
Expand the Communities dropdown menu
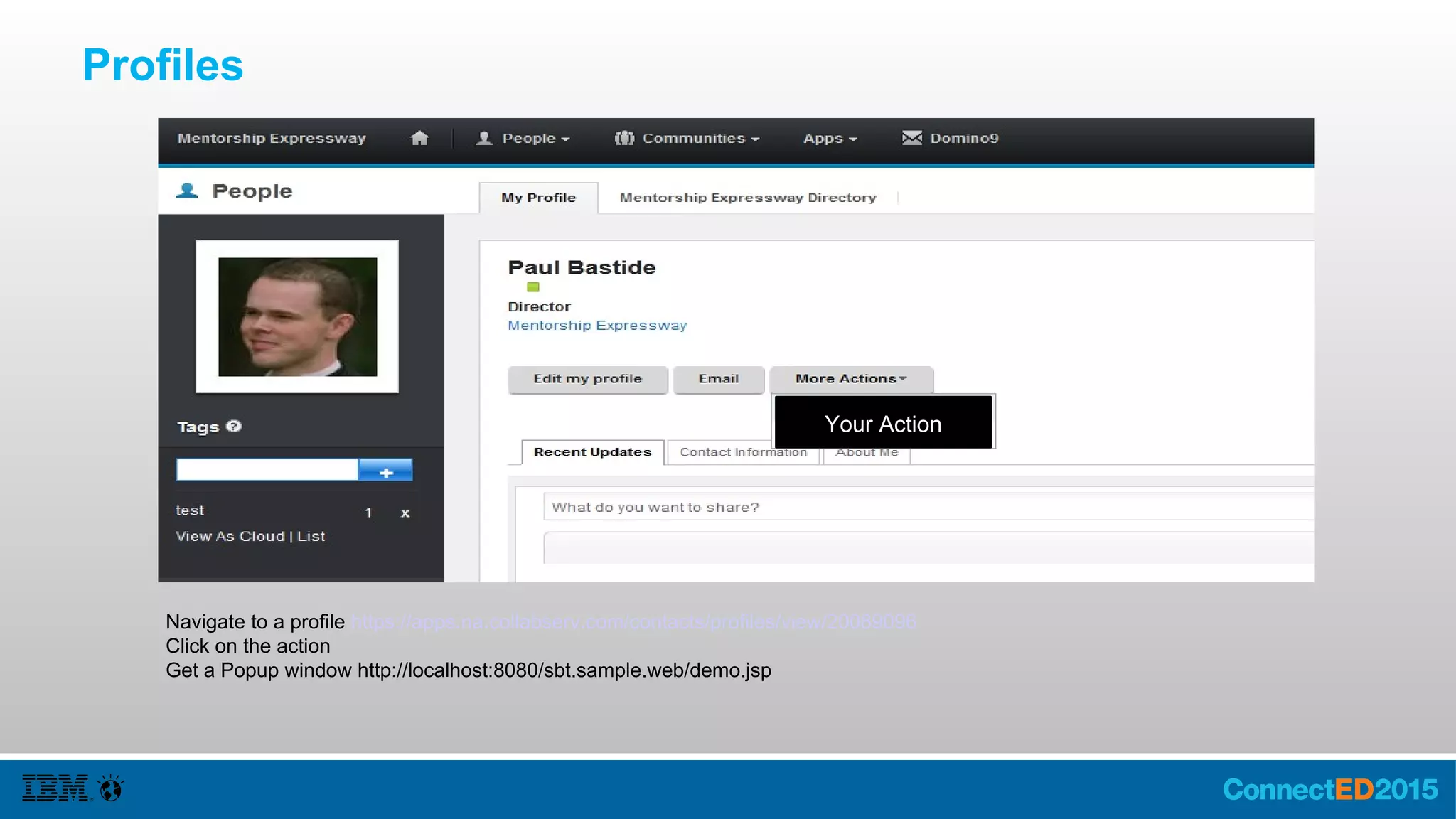pos(693,138)
